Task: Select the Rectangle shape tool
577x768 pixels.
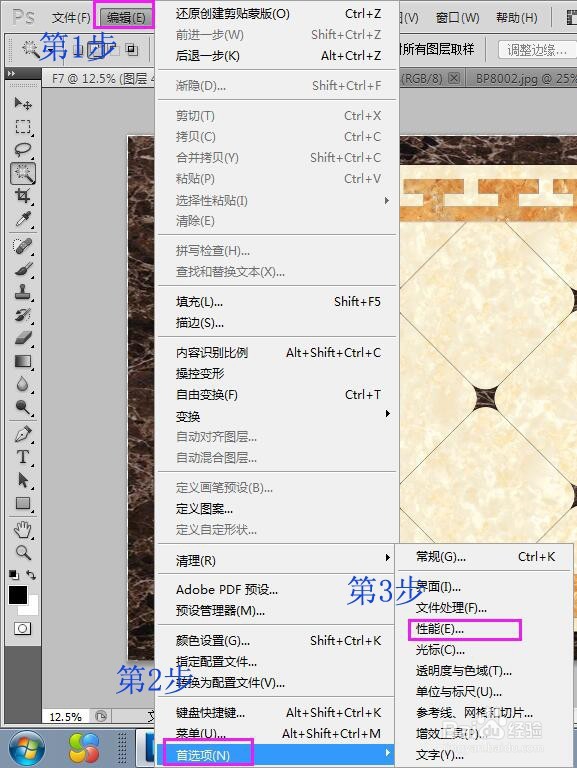Action: coord(23,504)
